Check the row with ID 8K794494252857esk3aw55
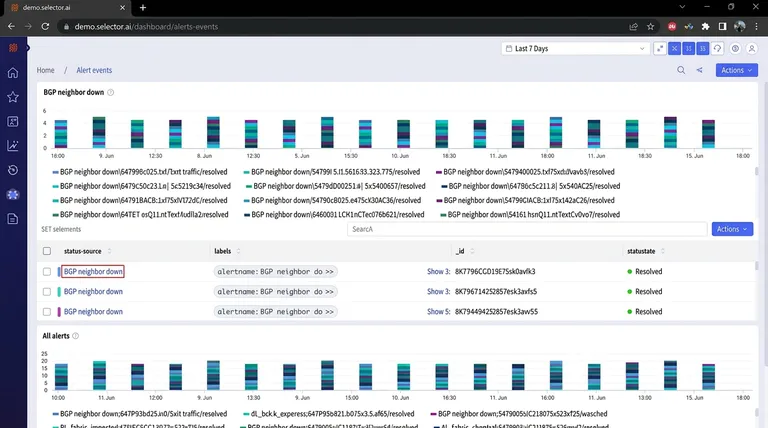768x428 pixels. point(47,311)
